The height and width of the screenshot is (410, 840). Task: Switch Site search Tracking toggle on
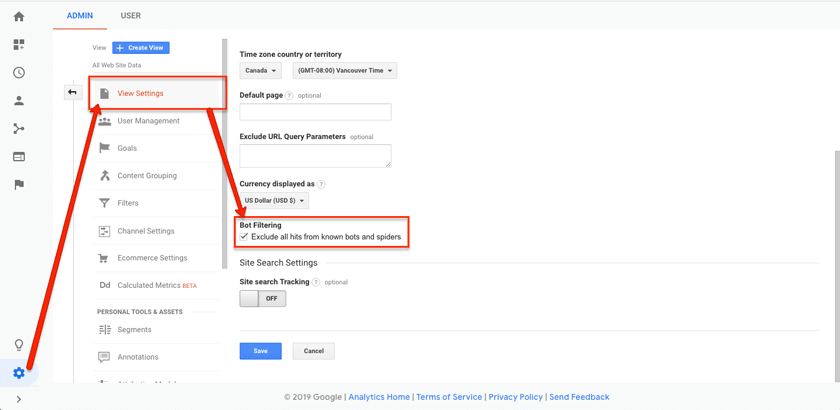click(263, 298)
